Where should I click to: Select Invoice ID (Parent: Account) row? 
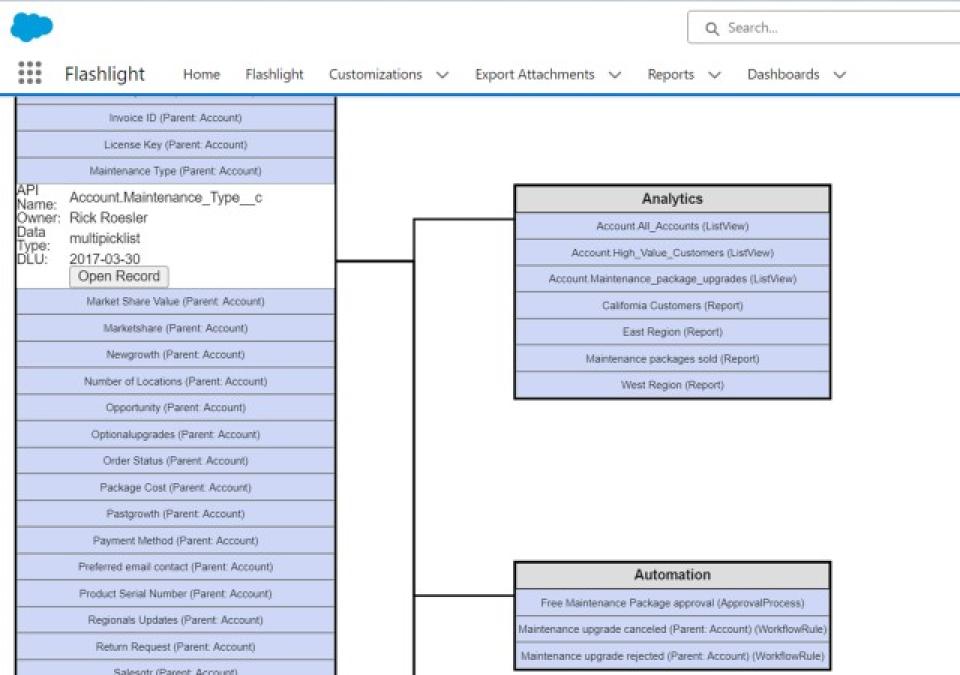[176, 118]
